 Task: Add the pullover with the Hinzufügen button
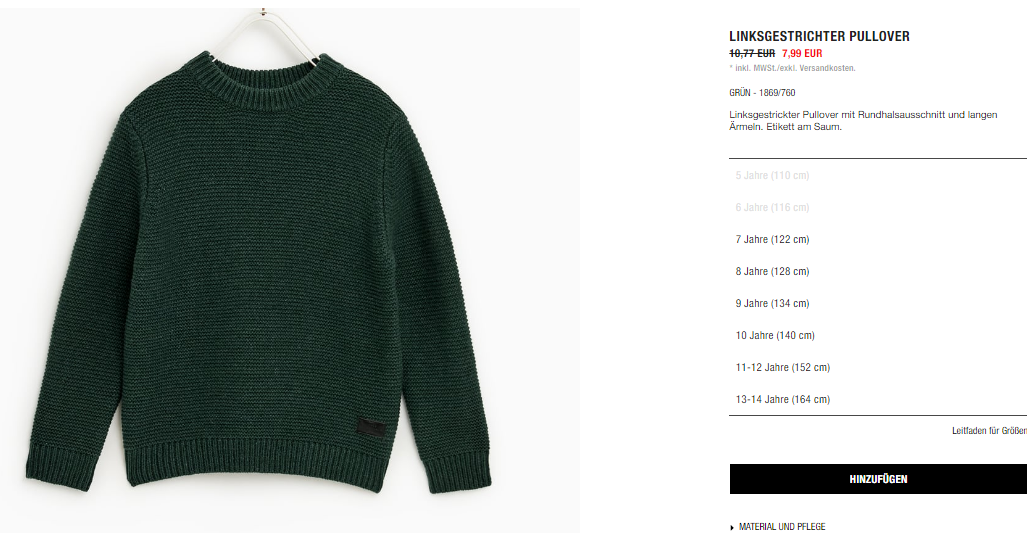pyautogui.click(x=878, y=479)
